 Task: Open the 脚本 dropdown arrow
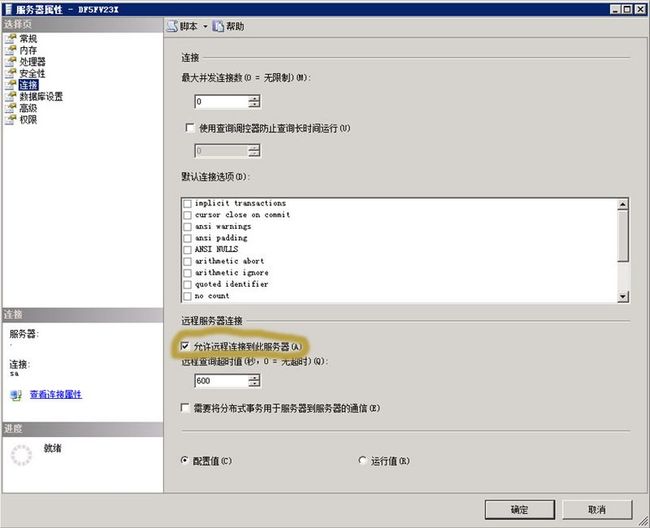205,27
